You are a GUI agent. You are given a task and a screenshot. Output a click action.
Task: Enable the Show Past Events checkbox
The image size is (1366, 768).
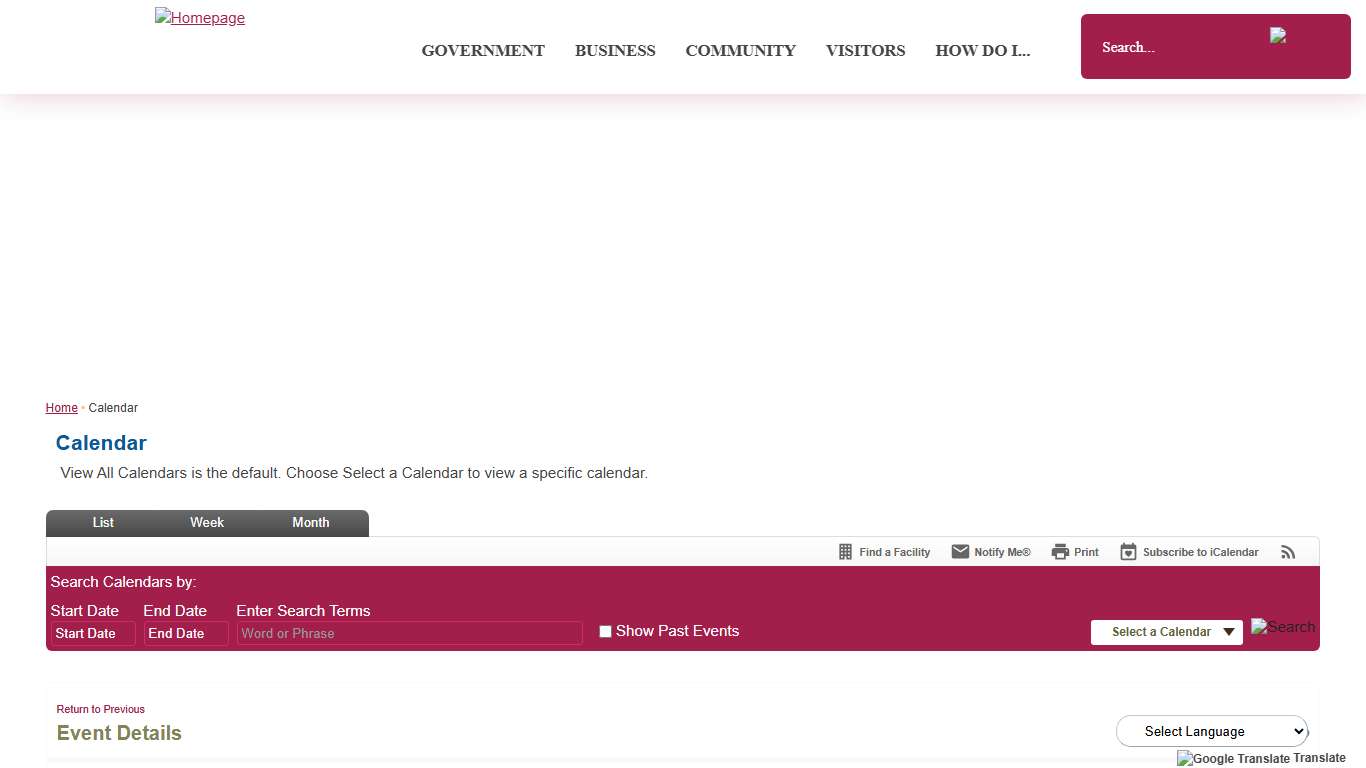(x=605, y=631)
